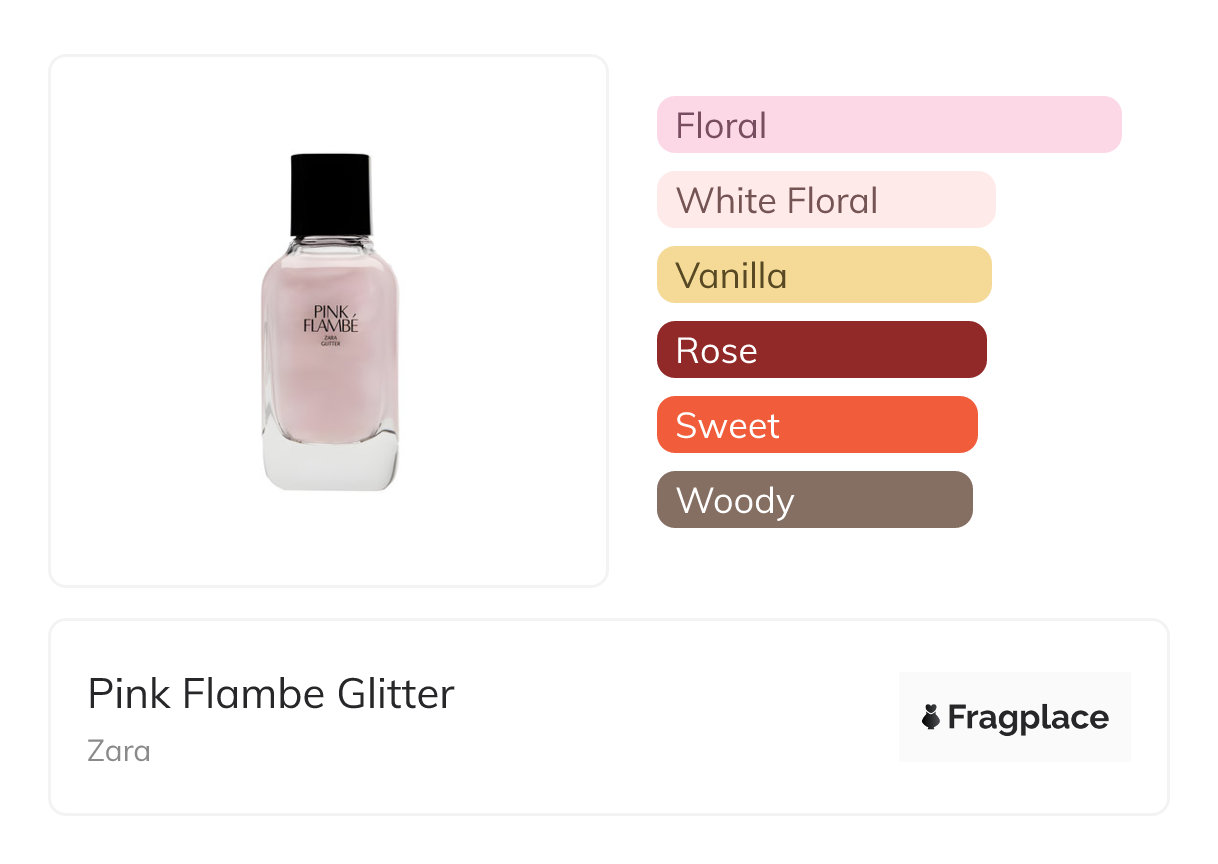
Task: Click the black cap of the bottle
Action: 330,194
